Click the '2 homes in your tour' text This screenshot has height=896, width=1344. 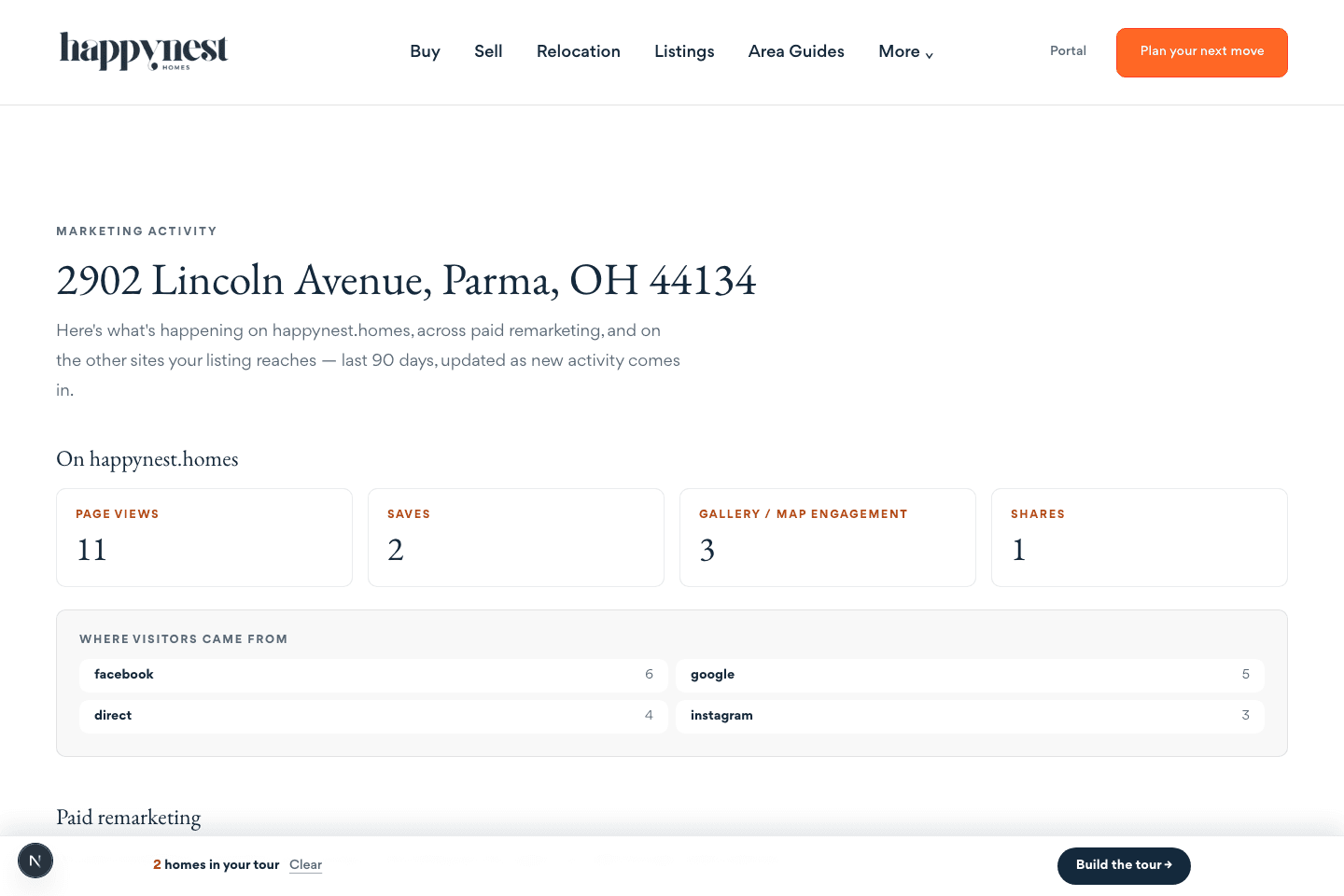[217, 865]
